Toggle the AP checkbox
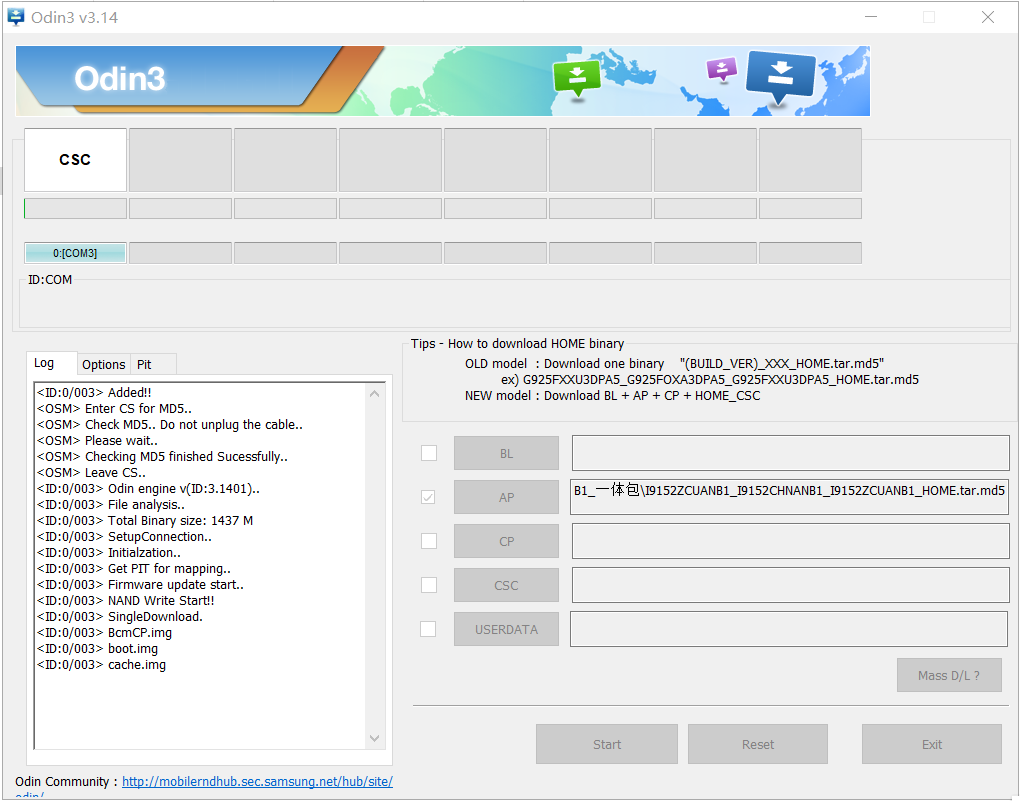1020x801 pixels. [428, 497]
